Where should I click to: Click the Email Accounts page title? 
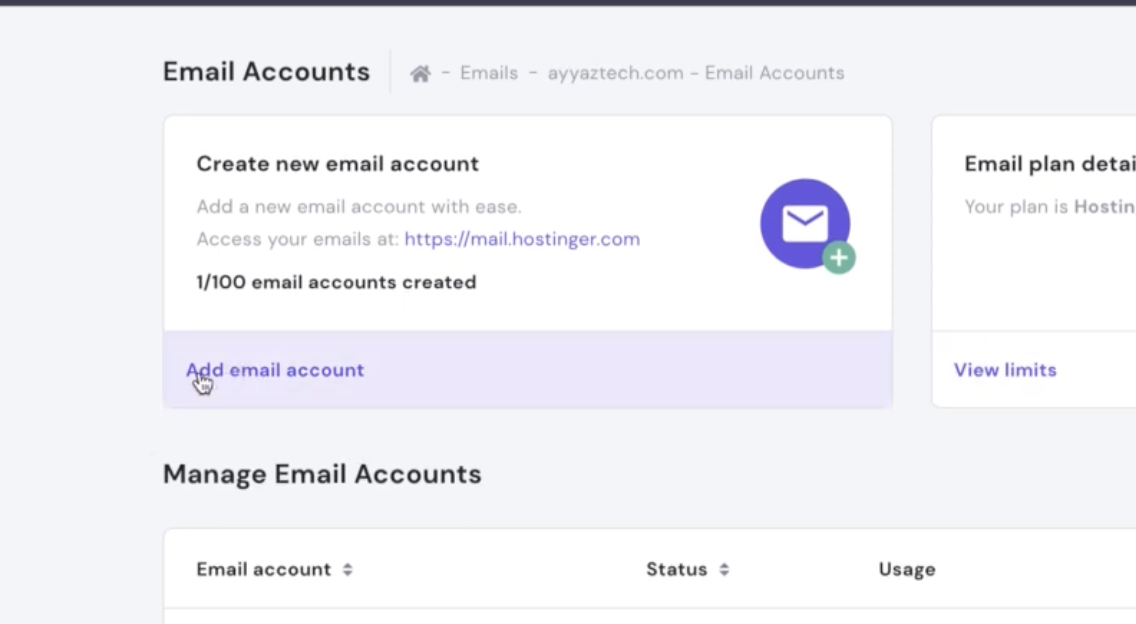pos(266,72)
